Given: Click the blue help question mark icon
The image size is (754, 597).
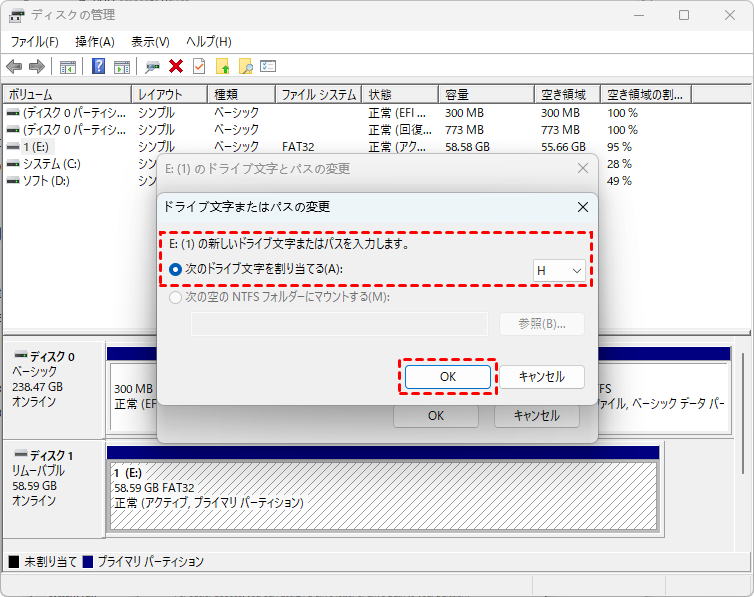Looking at the screenshot, I should pos(99,66).
